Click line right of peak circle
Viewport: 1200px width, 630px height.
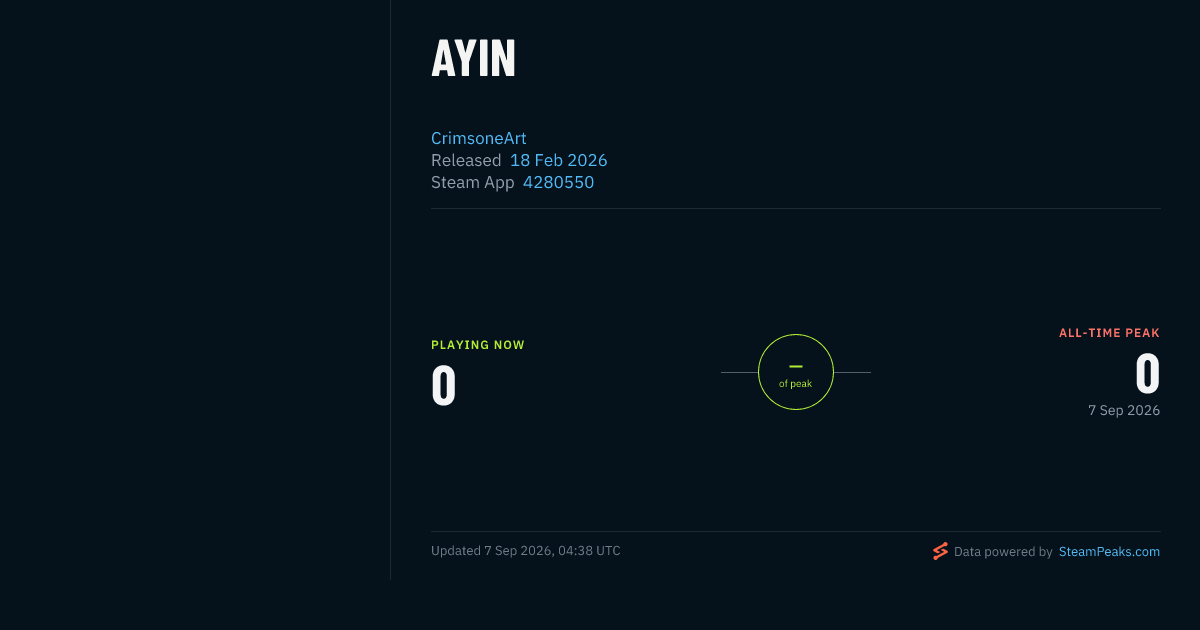click(852, 372)
